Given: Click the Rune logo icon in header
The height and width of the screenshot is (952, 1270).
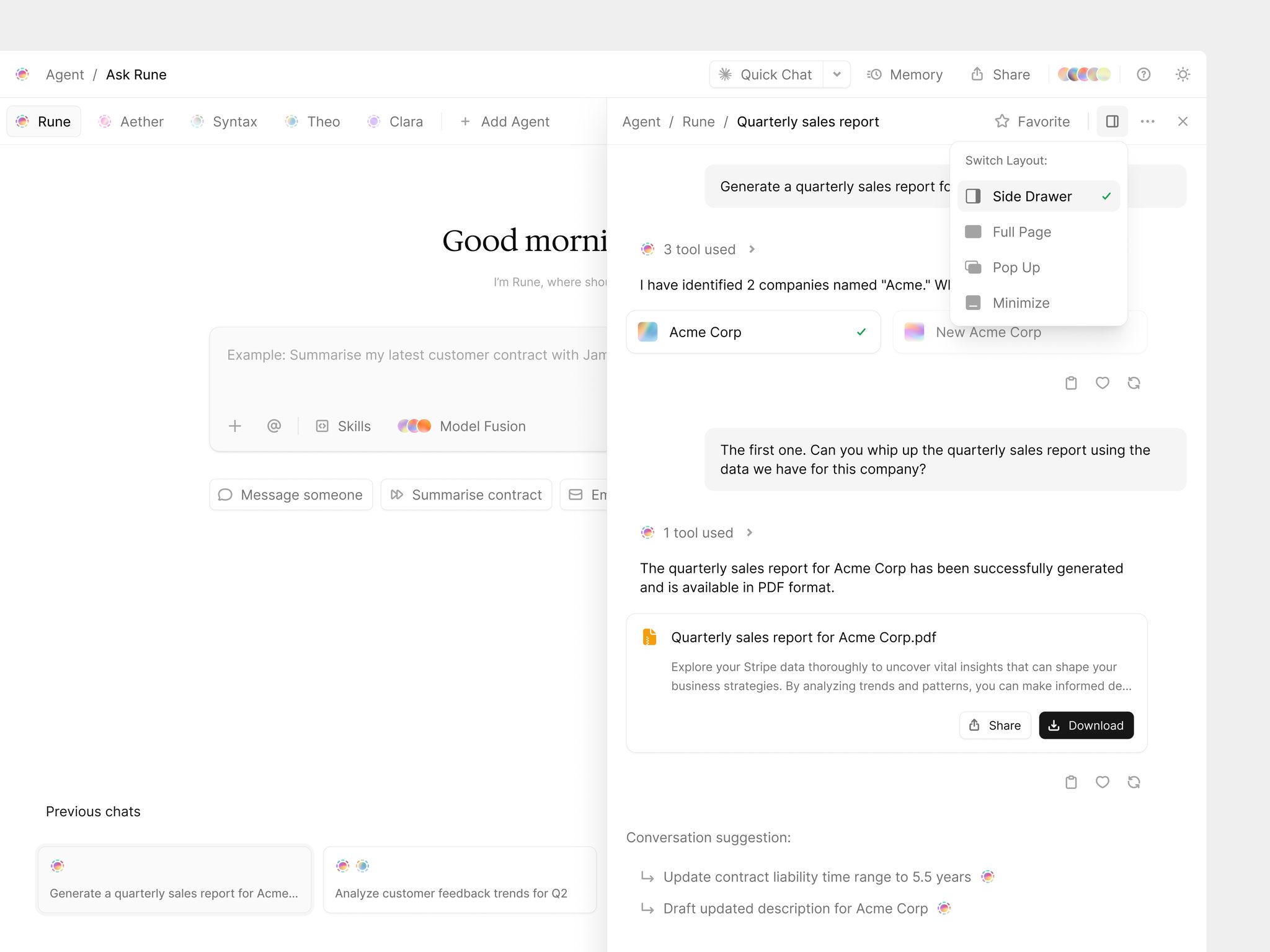Looking at the screenshot, I should tap(22, 74).
